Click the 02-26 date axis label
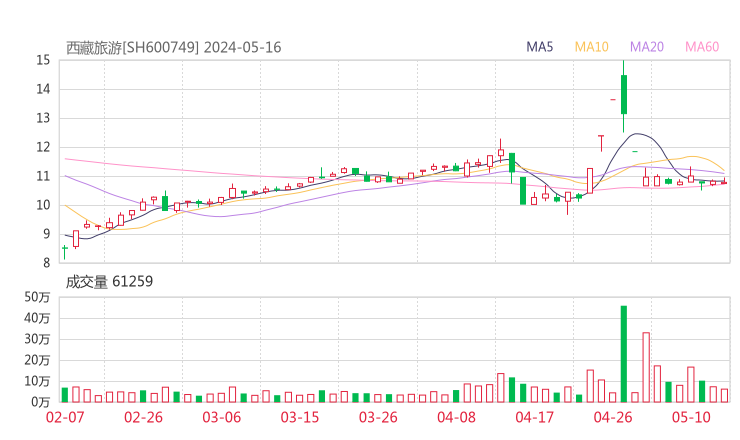This screenshot has width=740, height=440. [x=143, y=417]
